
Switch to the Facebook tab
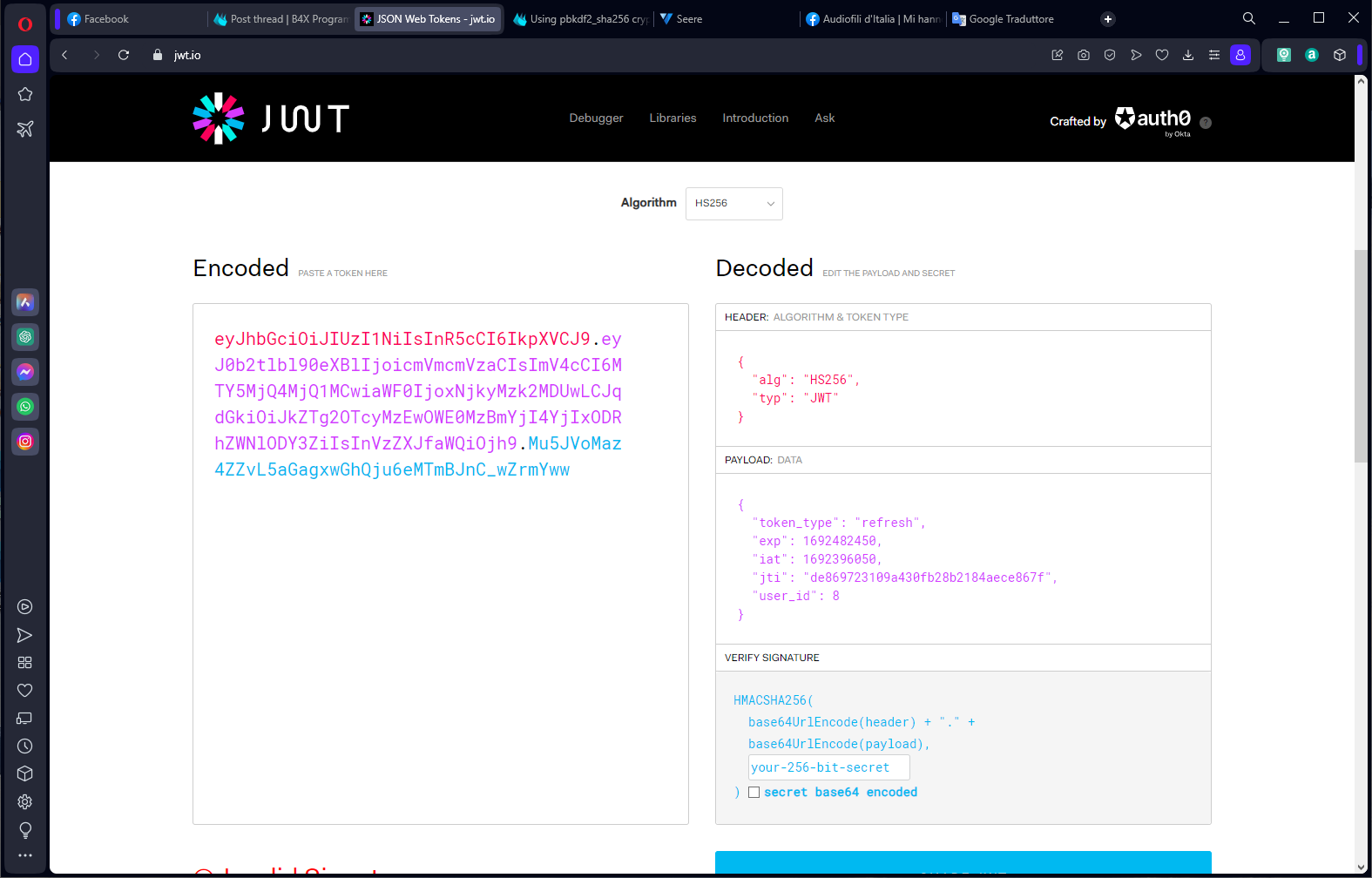click(x=131, y=19)
